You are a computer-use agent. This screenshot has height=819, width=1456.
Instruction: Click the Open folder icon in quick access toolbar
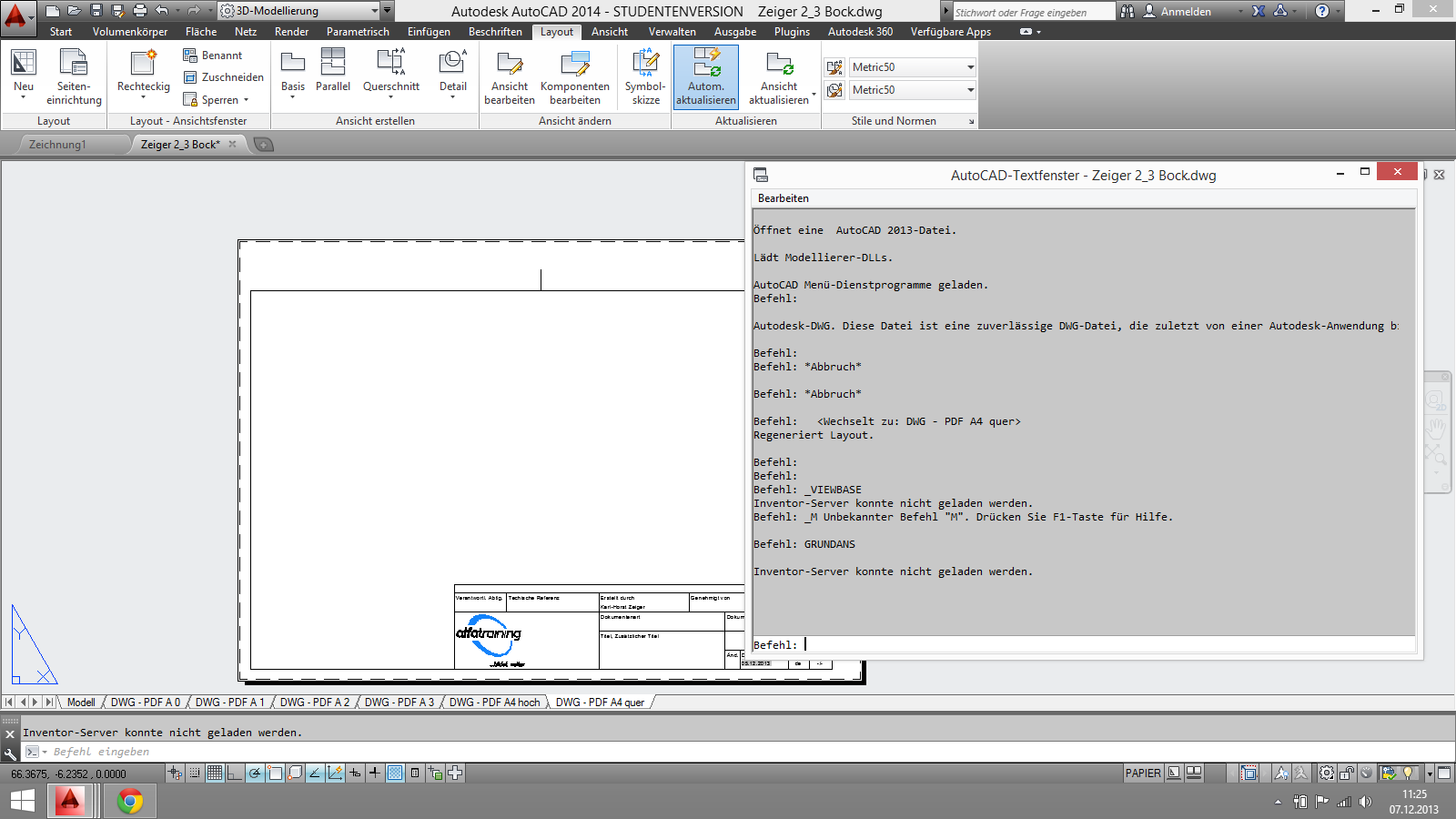click(x=75, y=11)
